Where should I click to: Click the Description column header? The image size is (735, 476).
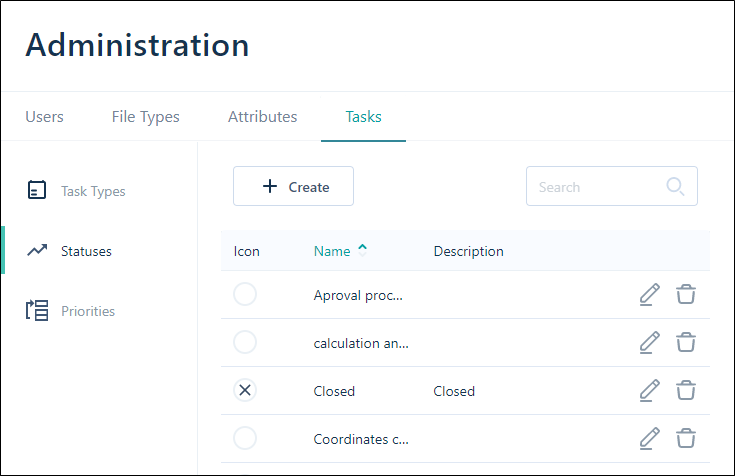click(x=469, y=251)
